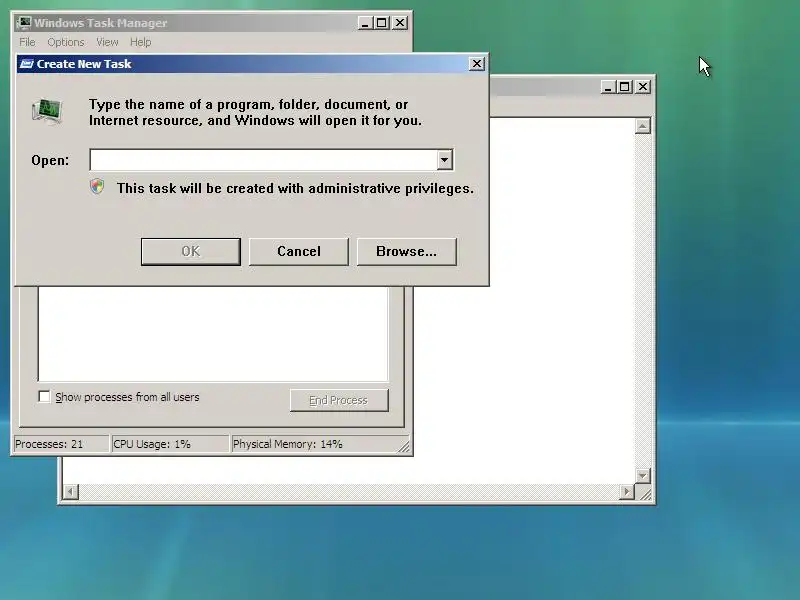This screenshot has height=600, width=800.
Task: Click the OK button
Action: (x=191, y=252)
